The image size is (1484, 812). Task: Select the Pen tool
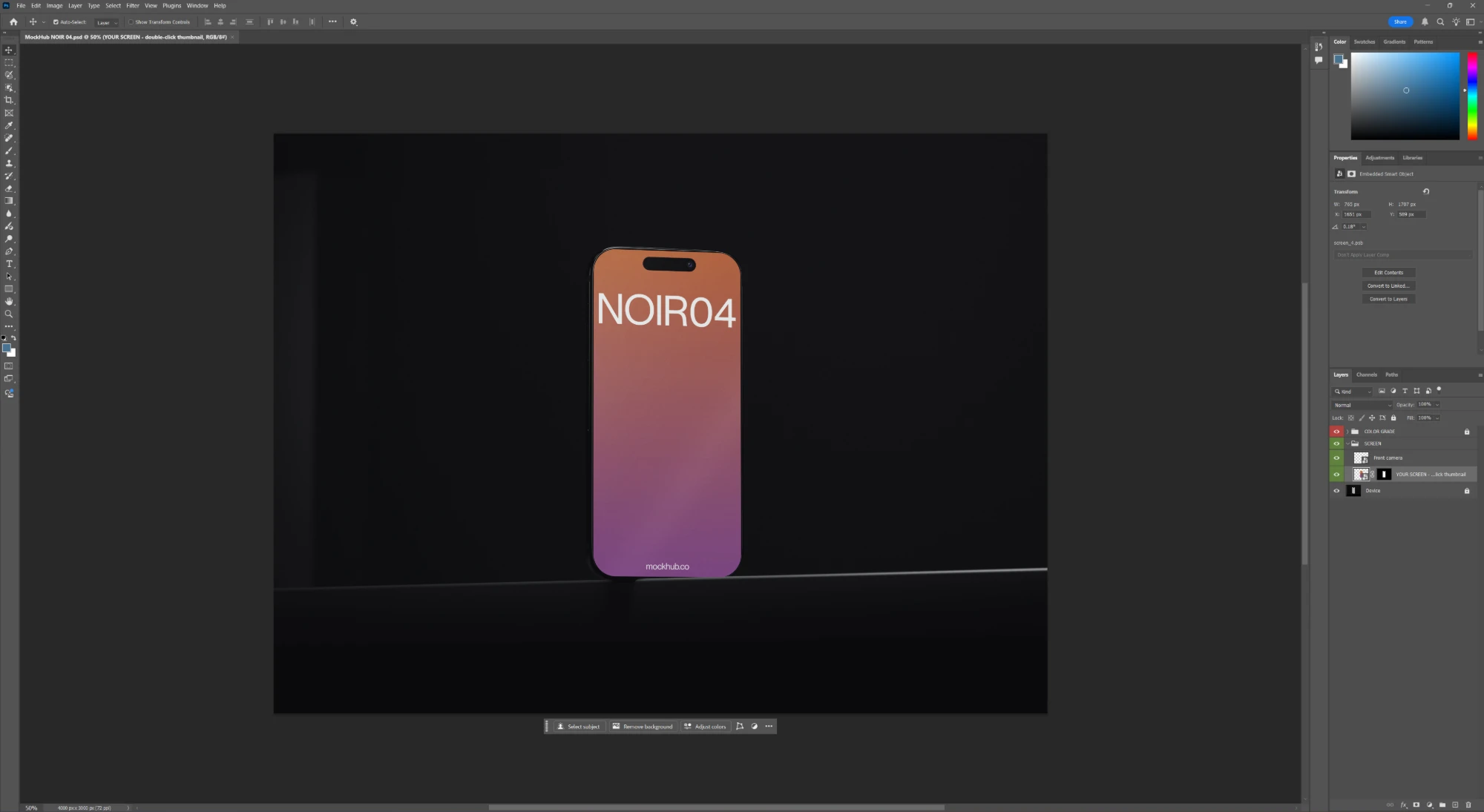point(9,251)
